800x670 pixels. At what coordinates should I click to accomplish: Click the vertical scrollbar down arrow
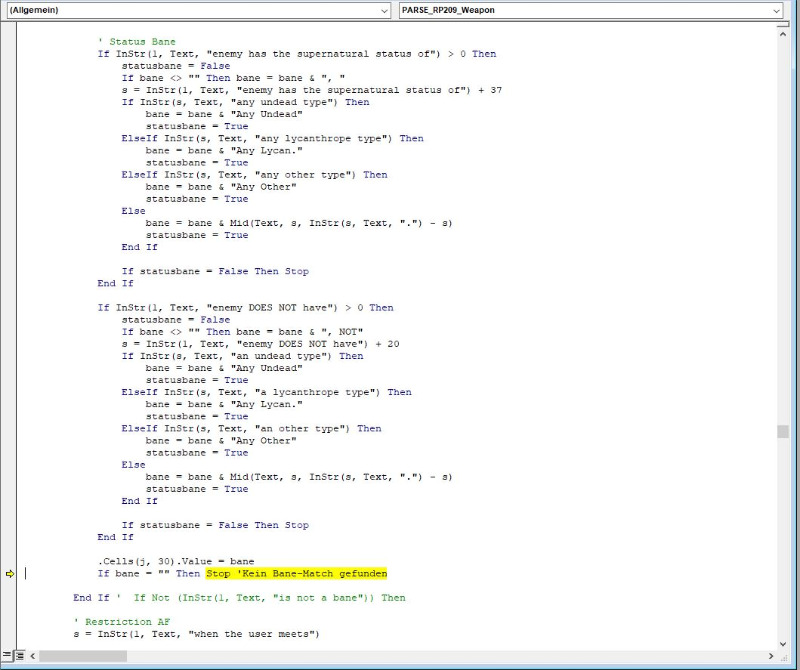783,644
